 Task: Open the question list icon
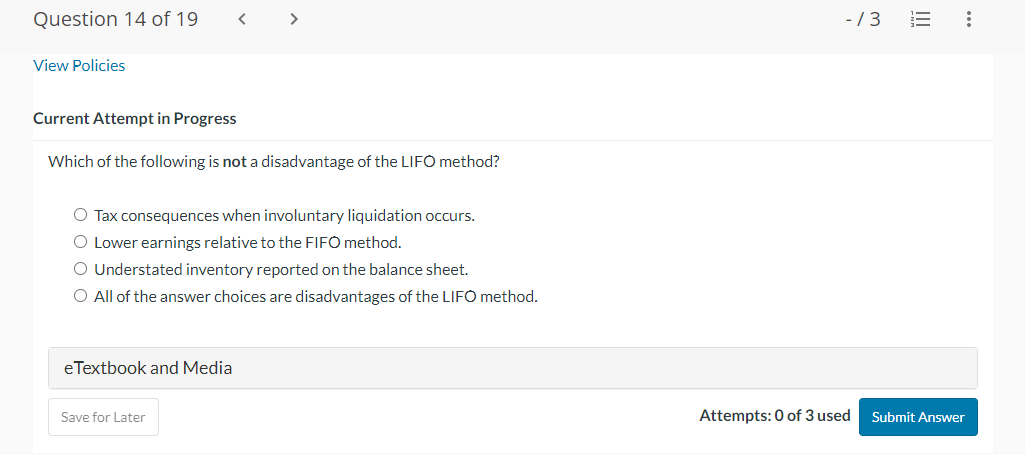(919, 19)
